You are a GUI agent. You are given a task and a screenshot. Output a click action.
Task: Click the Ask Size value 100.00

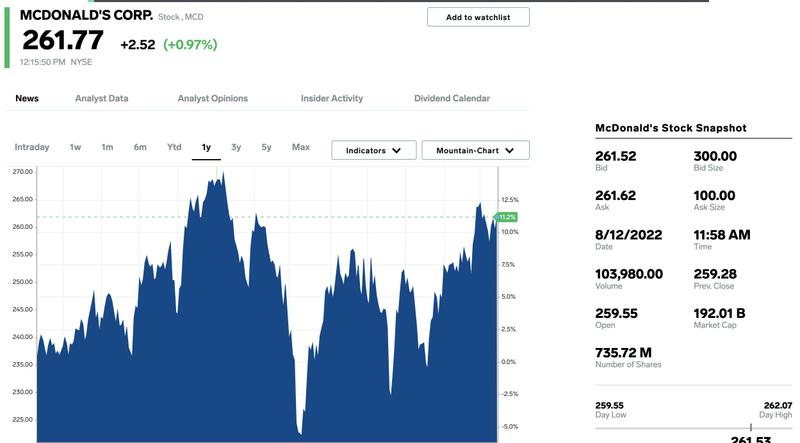(714, 195)
